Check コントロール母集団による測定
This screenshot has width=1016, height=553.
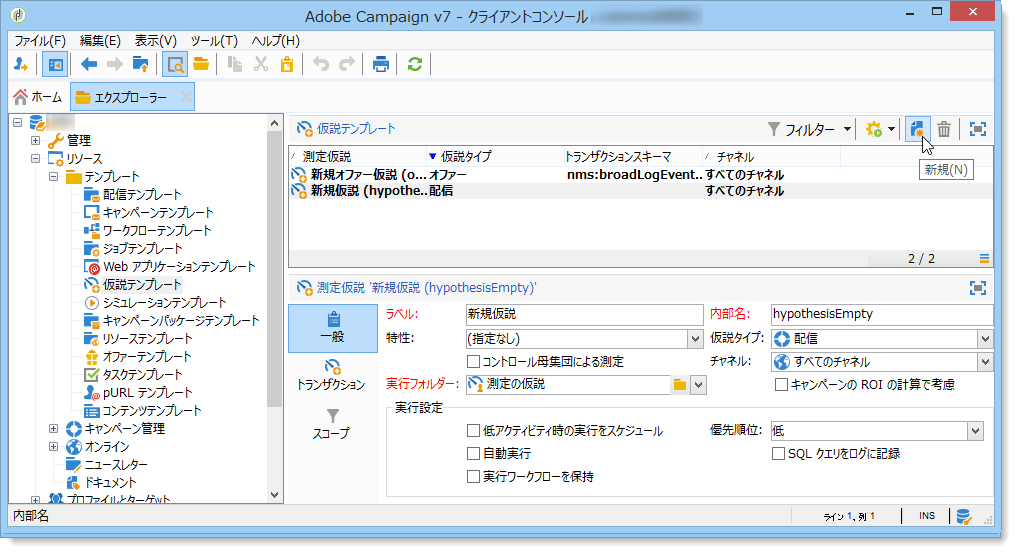(x=474, y=361)
